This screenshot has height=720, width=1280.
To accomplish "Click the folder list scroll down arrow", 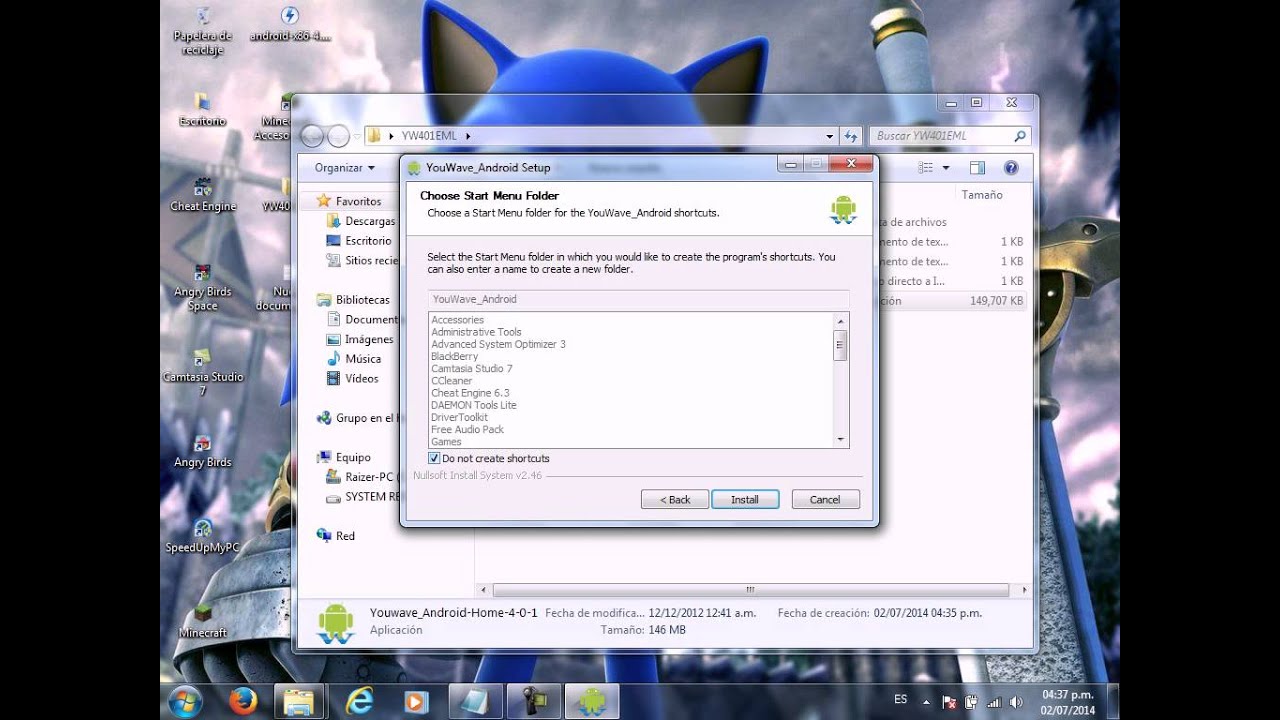I will click(x=840, y=439).
